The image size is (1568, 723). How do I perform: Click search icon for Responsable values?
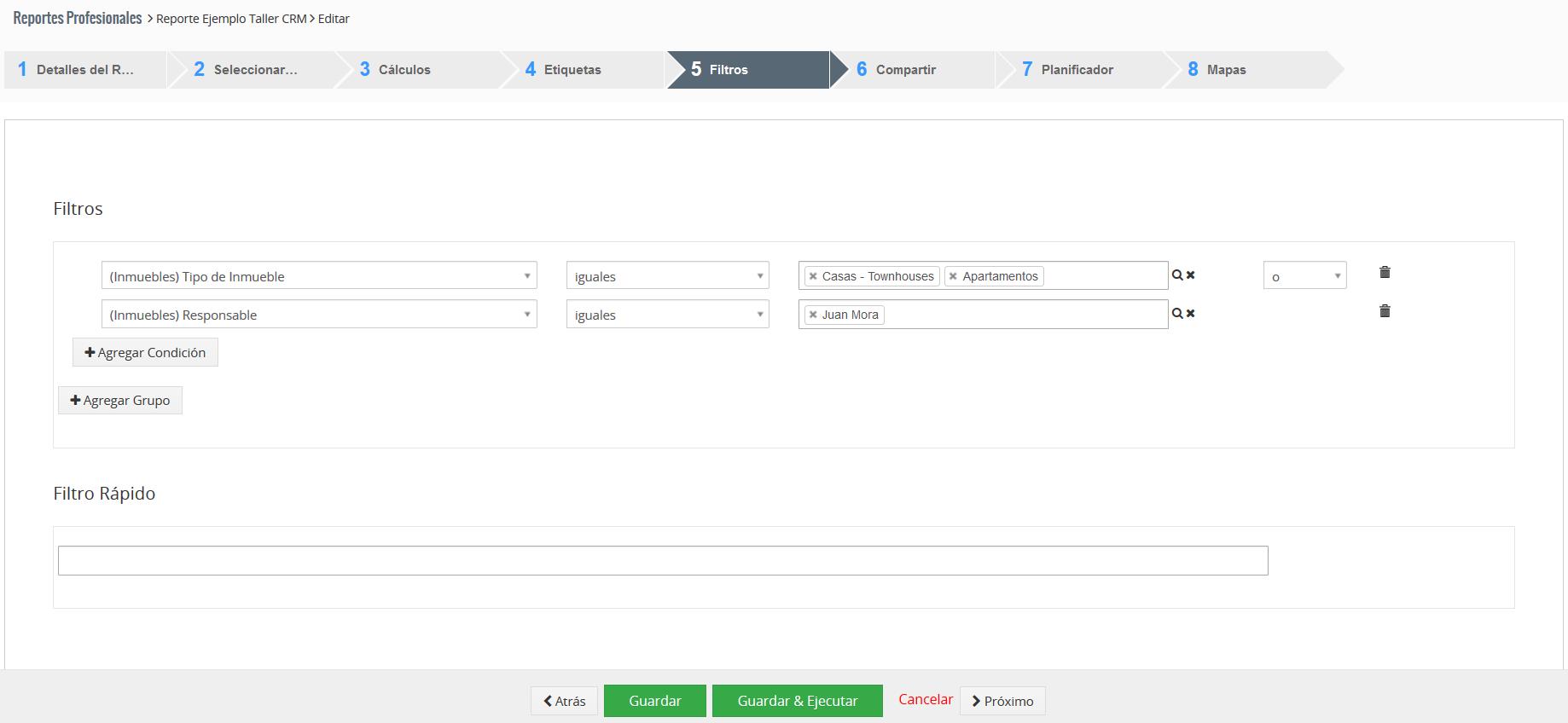1177,314
